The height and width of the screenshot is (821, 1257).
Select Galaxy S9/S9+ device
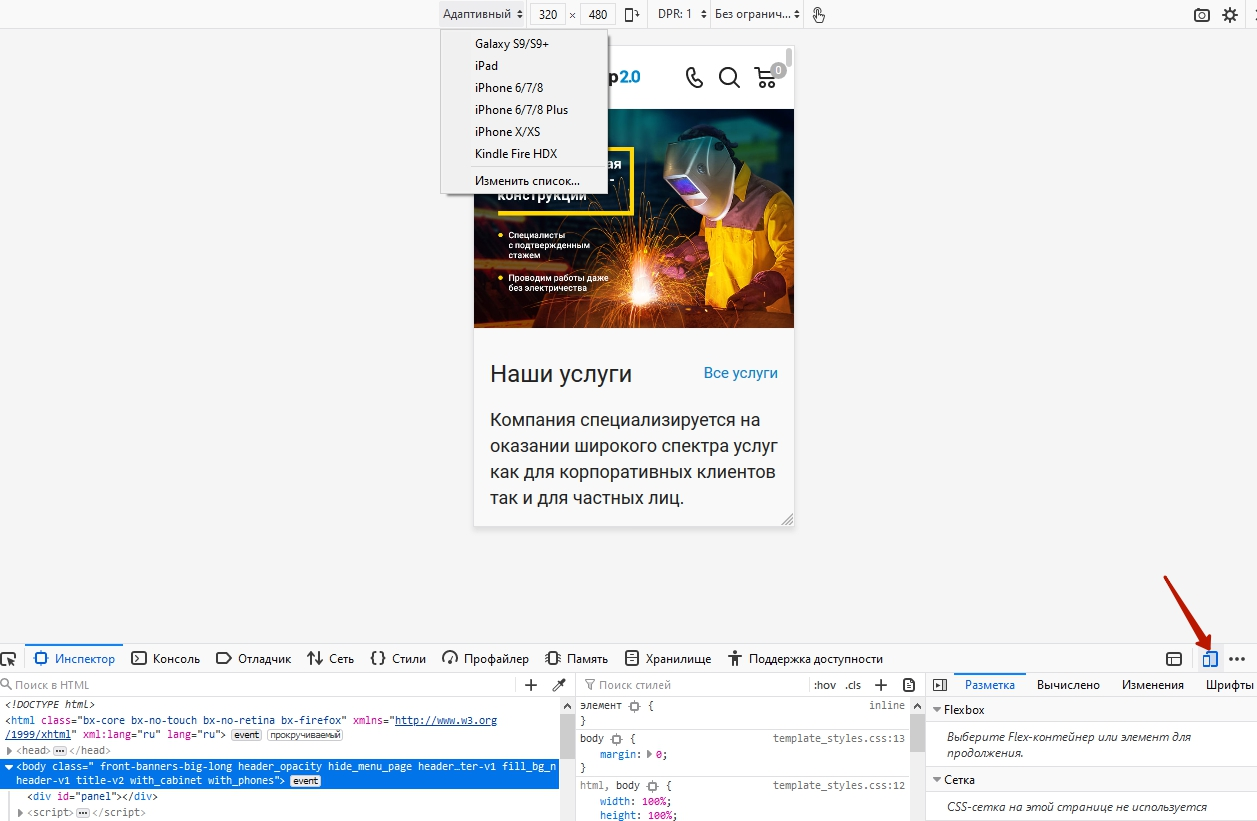524,44
